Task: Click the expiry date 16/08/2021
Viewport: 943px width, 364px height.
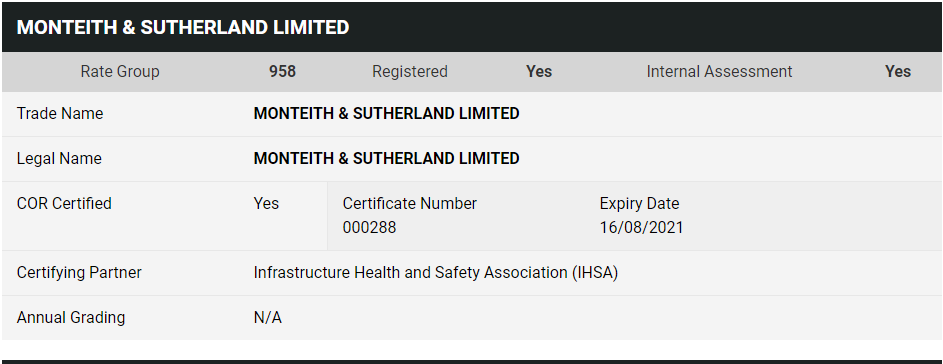Action: [x=641, y=228]
